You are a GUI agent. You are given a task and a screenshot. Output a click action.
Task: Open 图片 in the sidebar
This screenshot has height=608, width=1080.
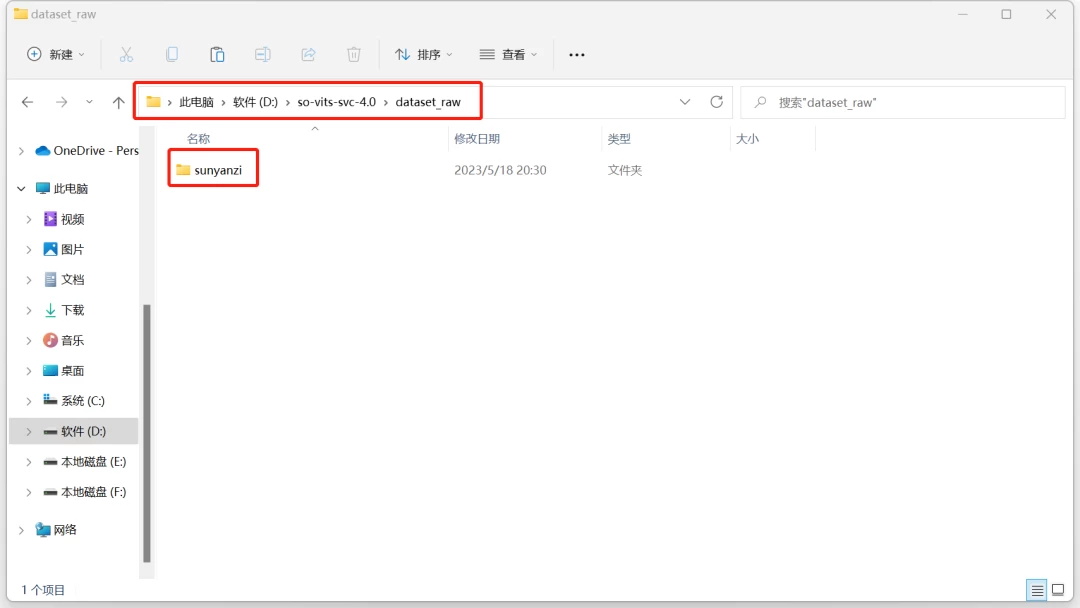64,250
